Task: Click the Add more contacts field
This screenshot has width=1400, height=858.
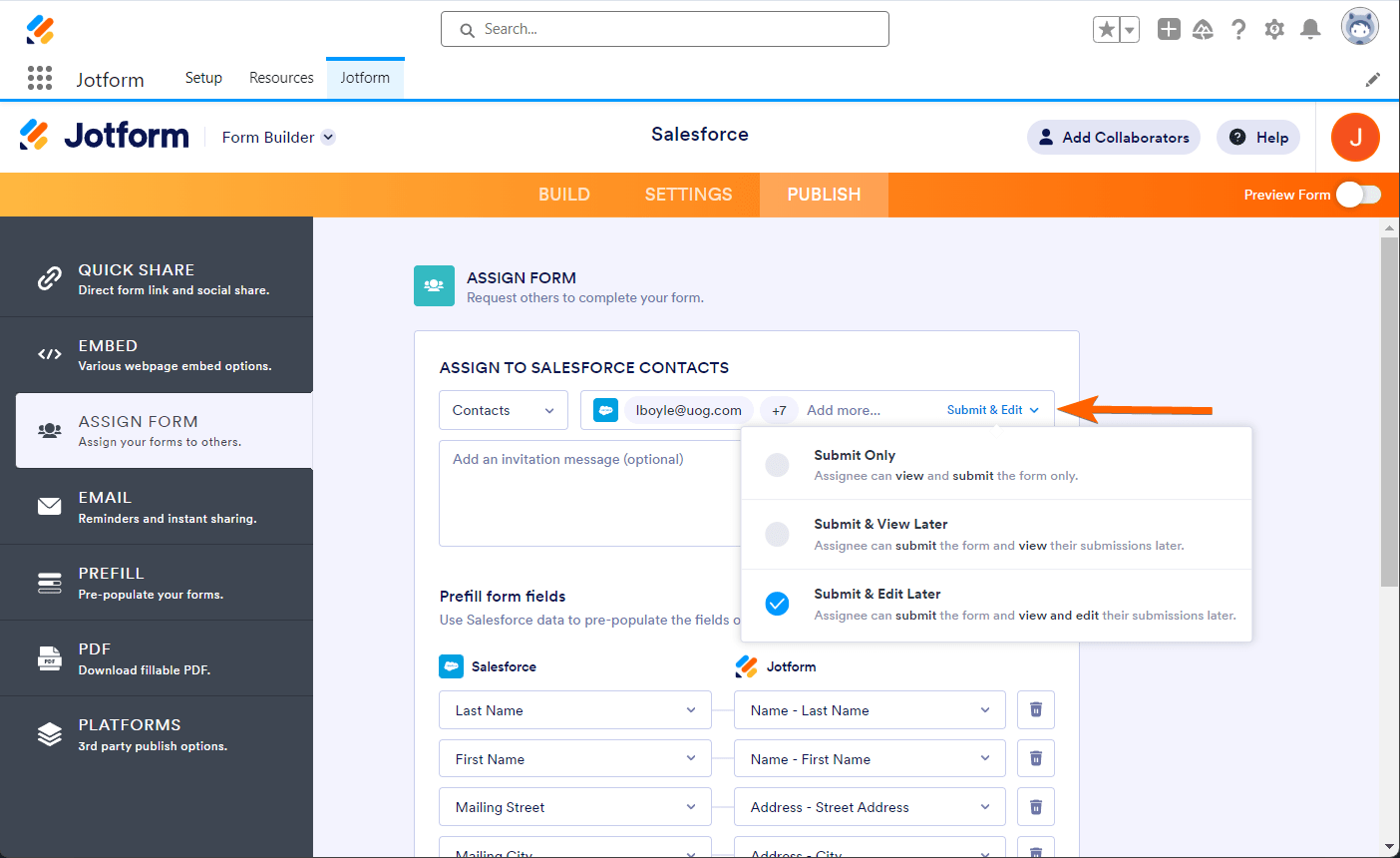Action: coord(844,410)
